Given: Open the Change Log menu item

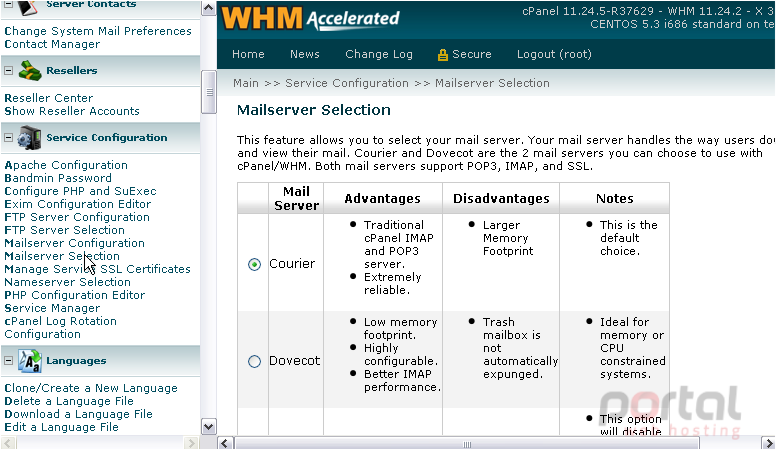Looking at the screenshot, I should pos(379,54).
